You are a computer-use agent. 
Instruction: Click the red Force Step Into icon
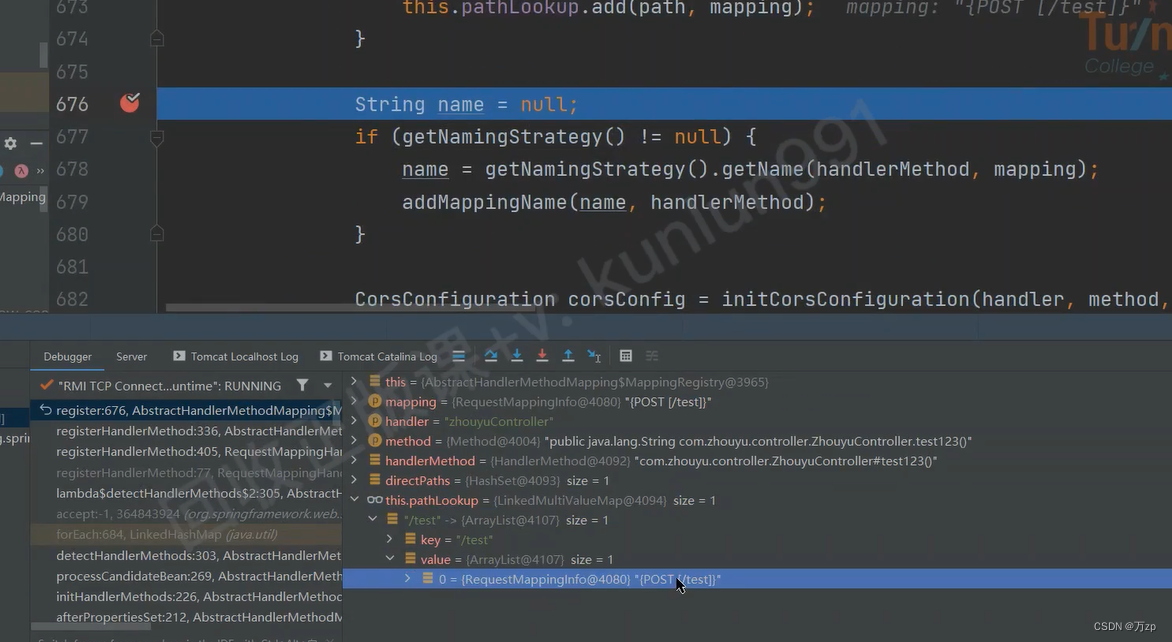click(x=543, y=356)
